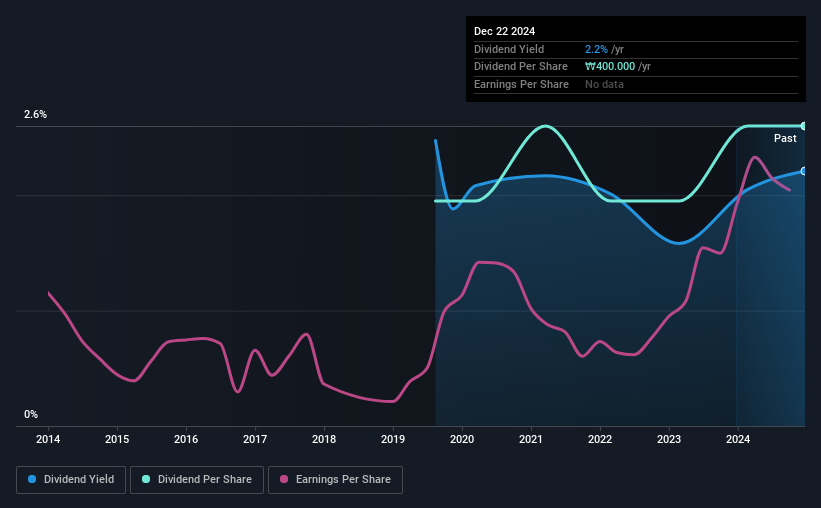Viewport: 821px width, 508px height.
Task: Click the blue Dividend Yield legend dot
Action: (x=32, y=479)
